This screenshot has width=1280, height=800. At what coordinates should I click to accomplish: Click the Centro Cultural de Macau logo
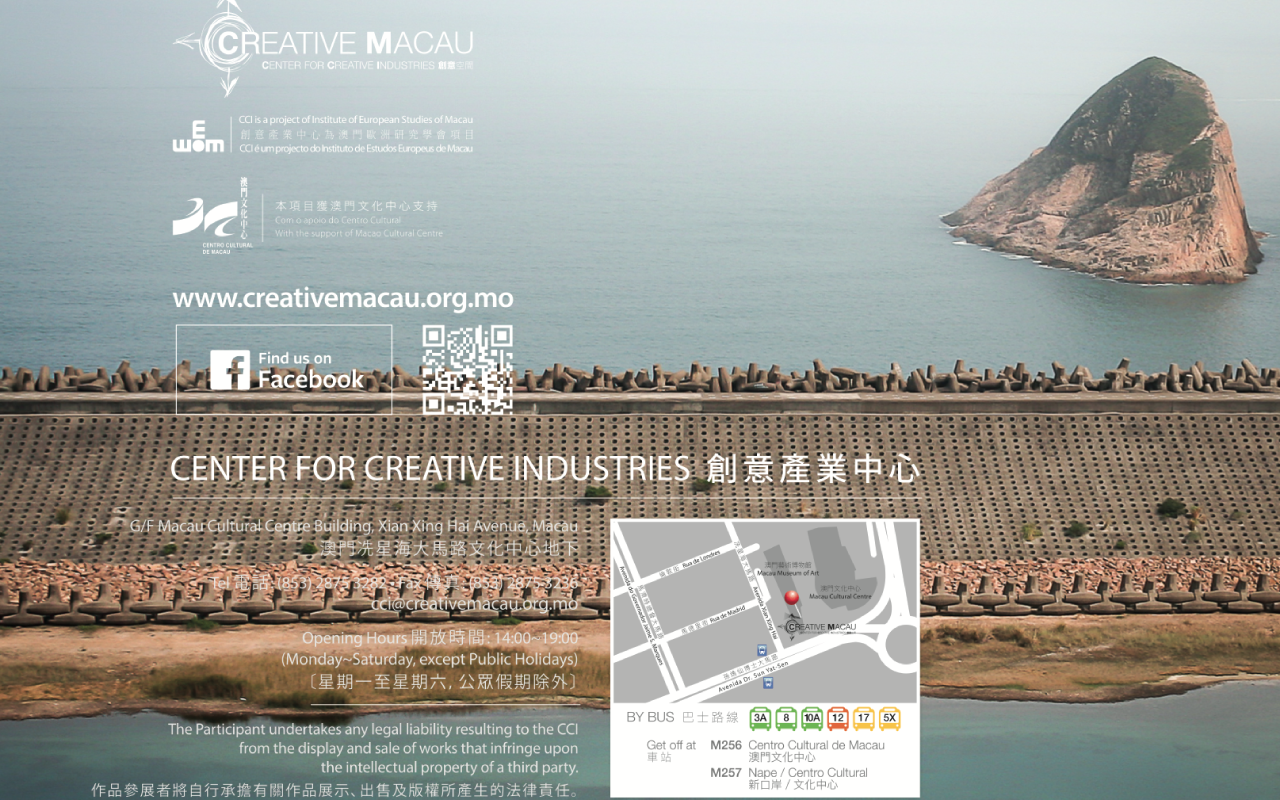point(212,215)
